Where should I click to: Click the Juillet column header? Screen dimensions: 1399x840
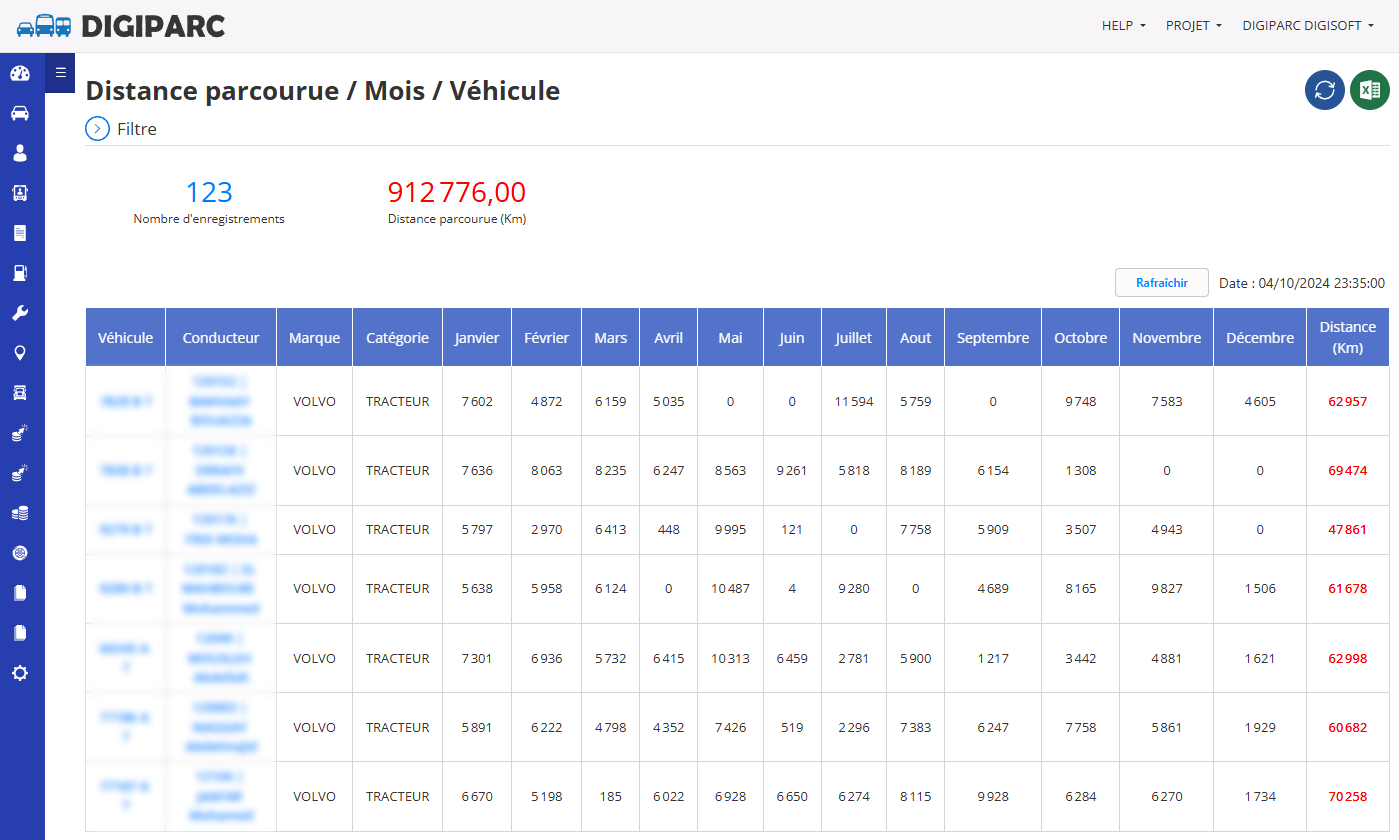point(854,337)
